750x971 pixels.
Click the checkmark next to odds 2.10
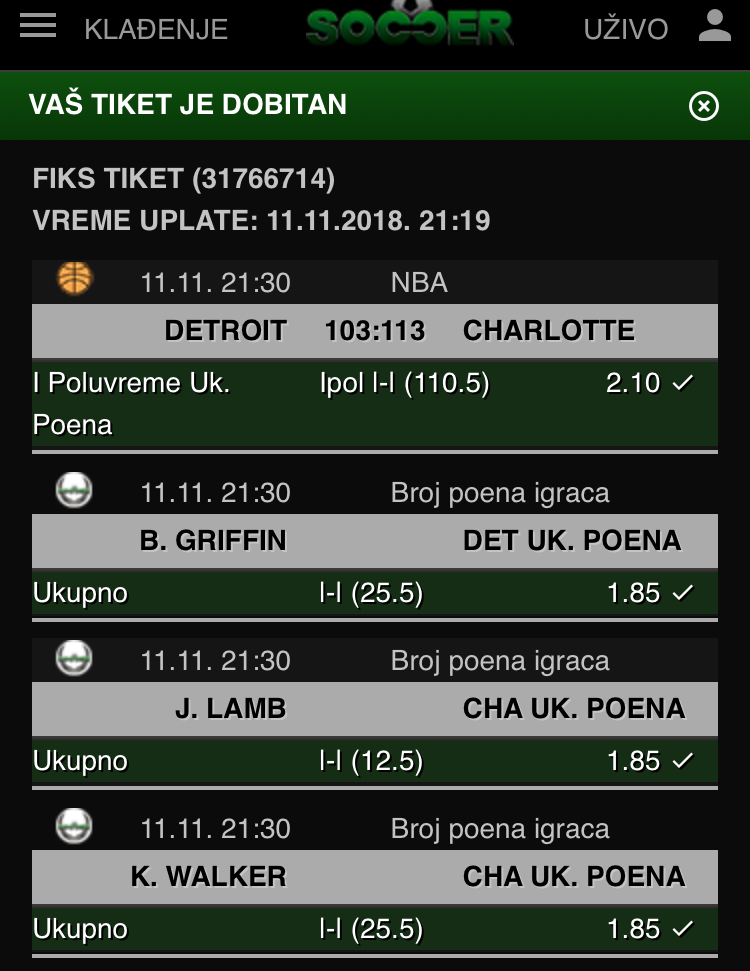click(x=683, y=383)
